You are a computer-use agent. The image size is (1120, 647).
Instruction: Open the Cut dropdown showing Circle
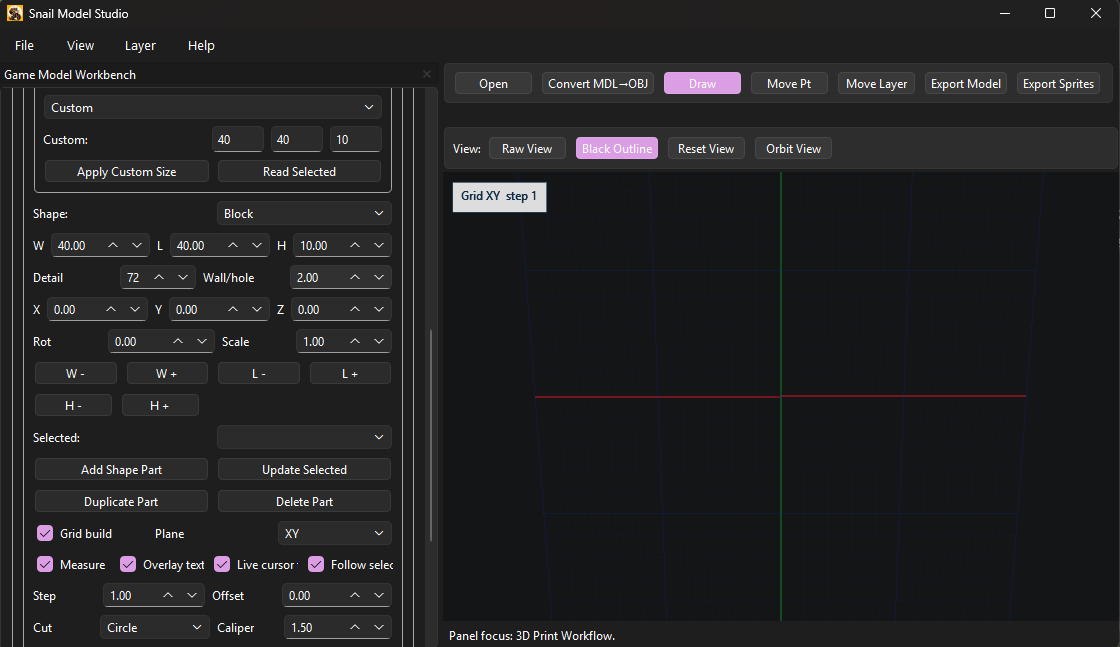(154, 628)
